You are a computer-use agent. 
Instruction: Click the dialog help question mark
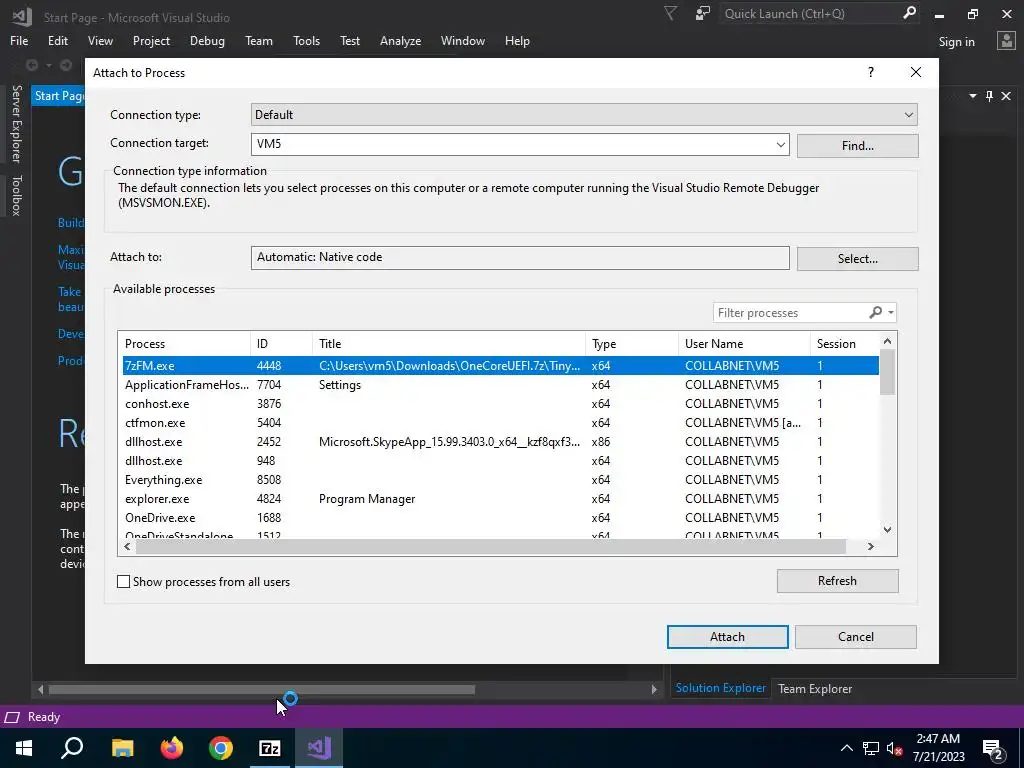pos(871,72)
